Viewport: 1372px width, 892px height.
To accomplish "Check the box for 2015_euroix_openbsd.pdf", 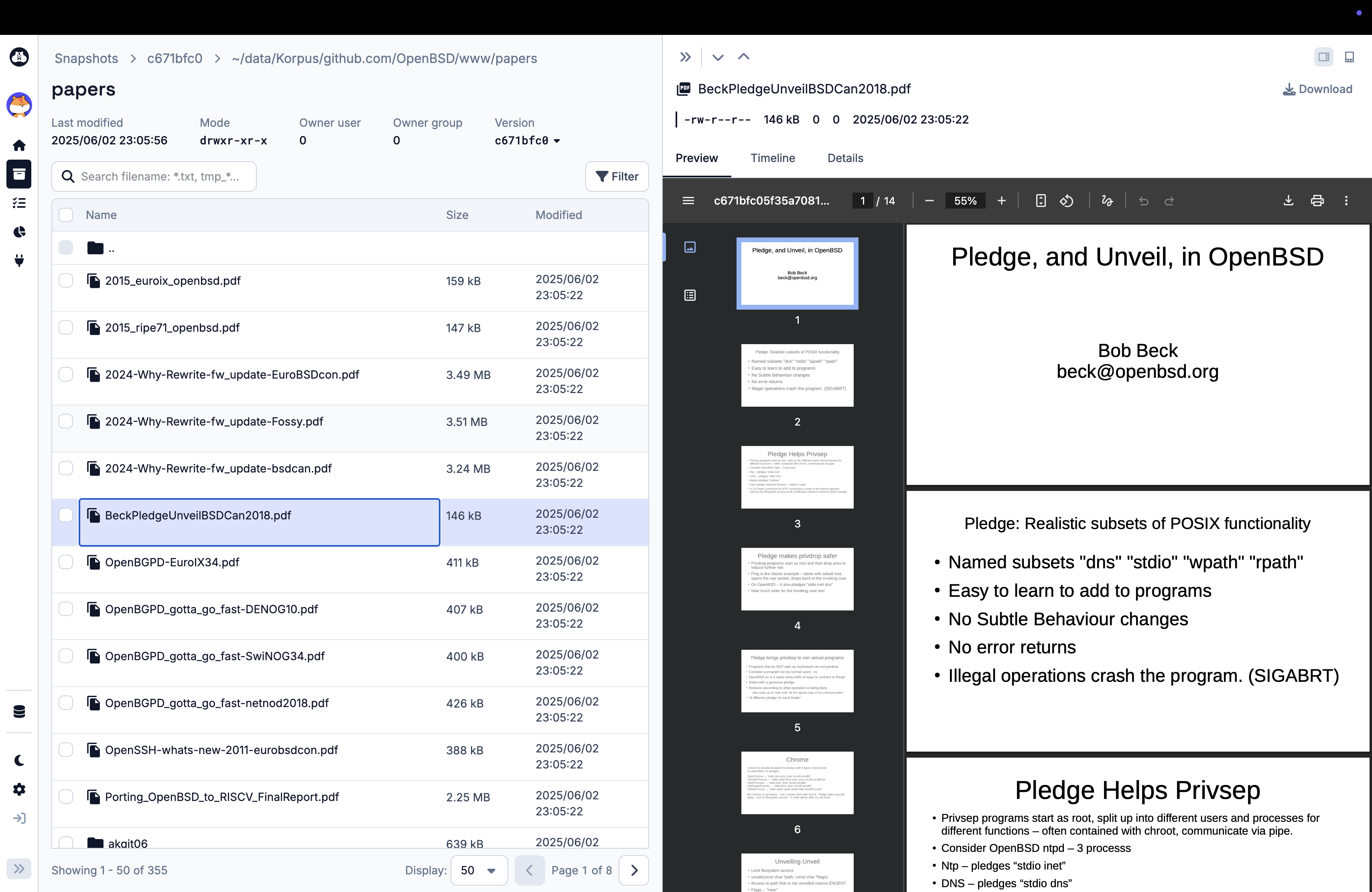I will [x=66, y=281].
